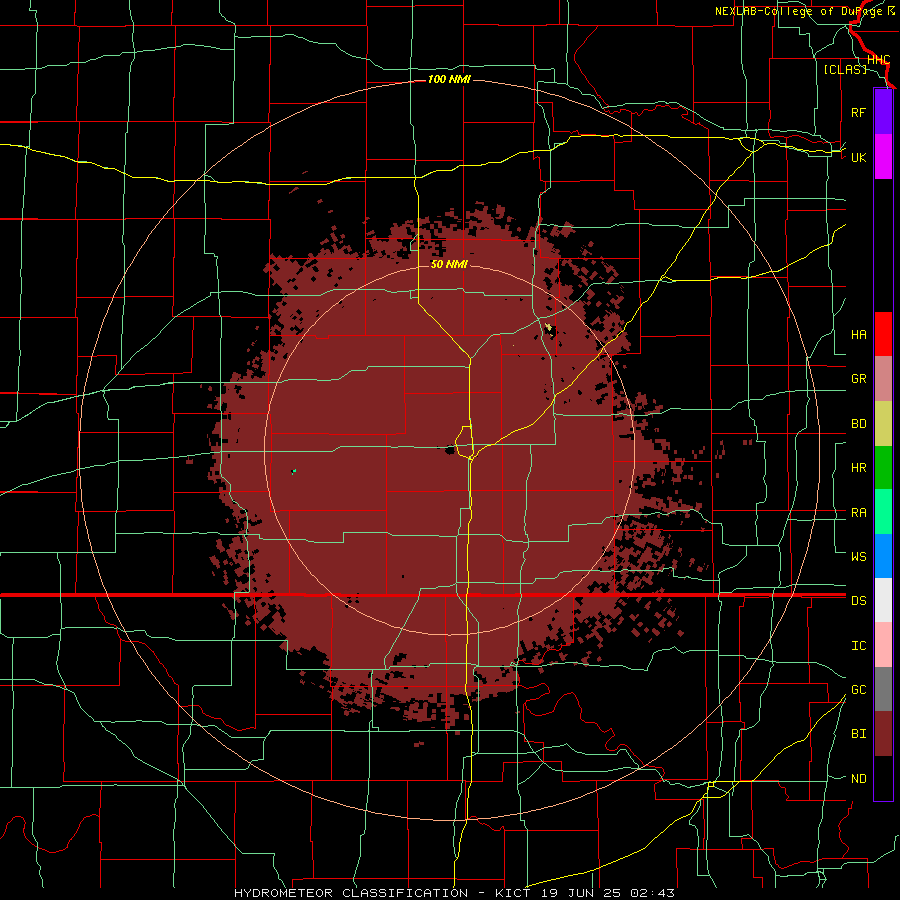Click the IC legend label
Screen dimensions: 900x900
pos(859,646)
